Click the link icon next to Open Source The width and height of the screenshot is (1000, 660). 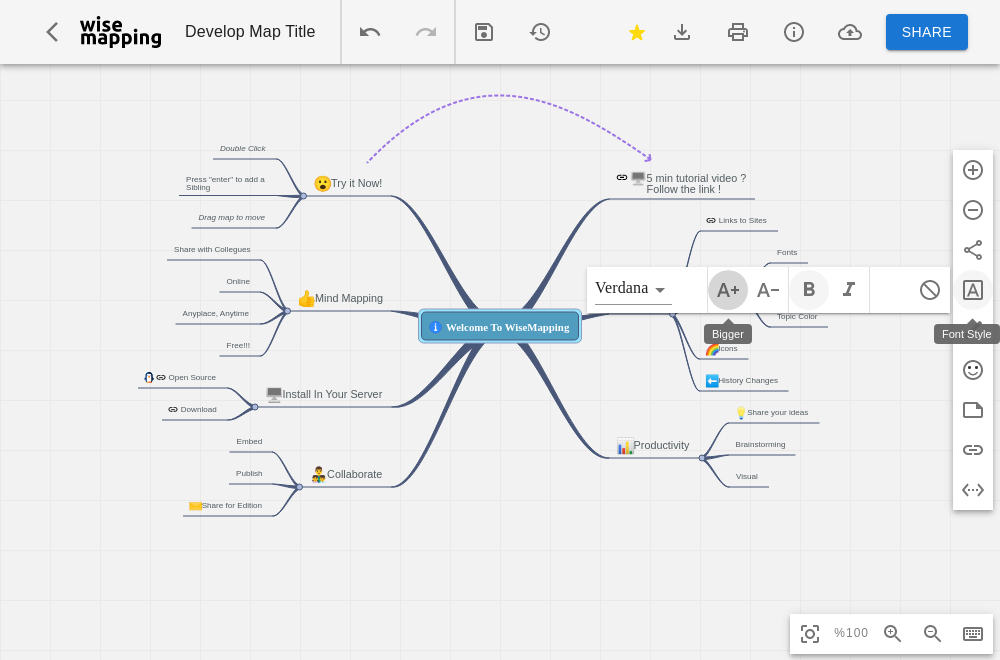tap(161, 378)
